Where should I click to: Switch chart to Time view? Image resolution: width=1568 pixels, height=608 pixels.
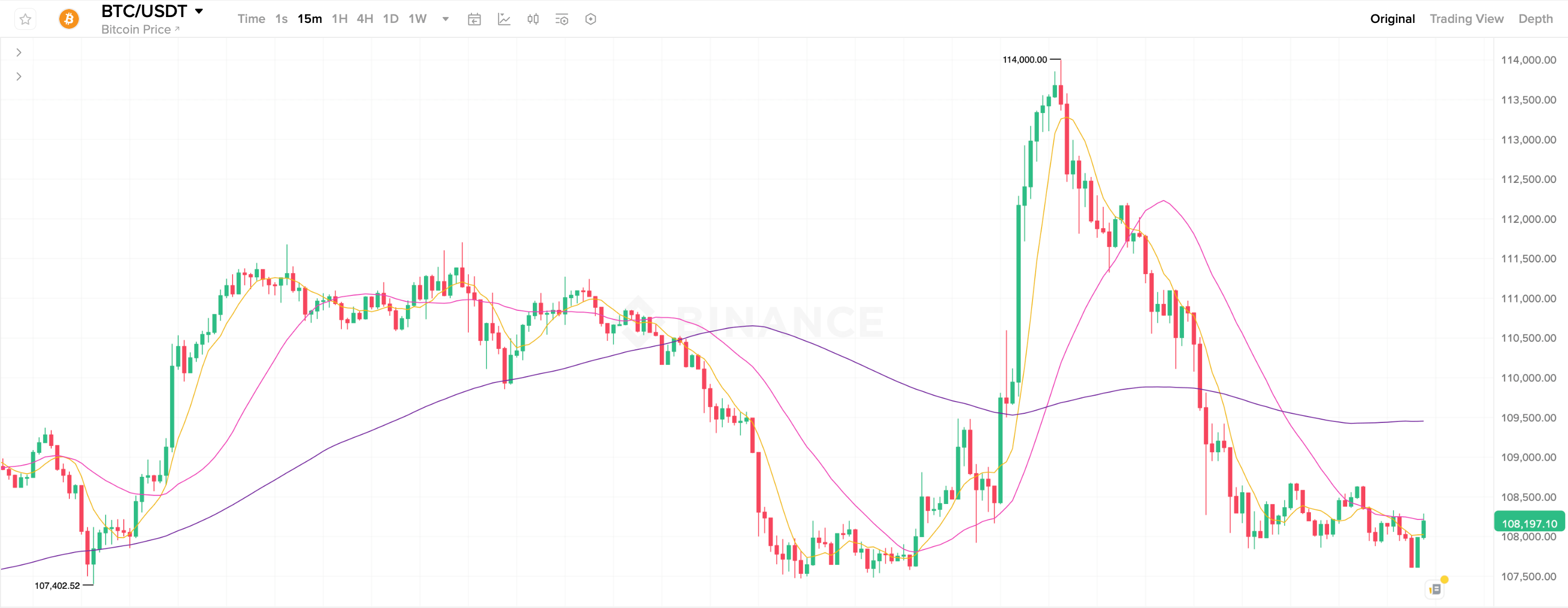pyautogui.click(x=251, y=19)
